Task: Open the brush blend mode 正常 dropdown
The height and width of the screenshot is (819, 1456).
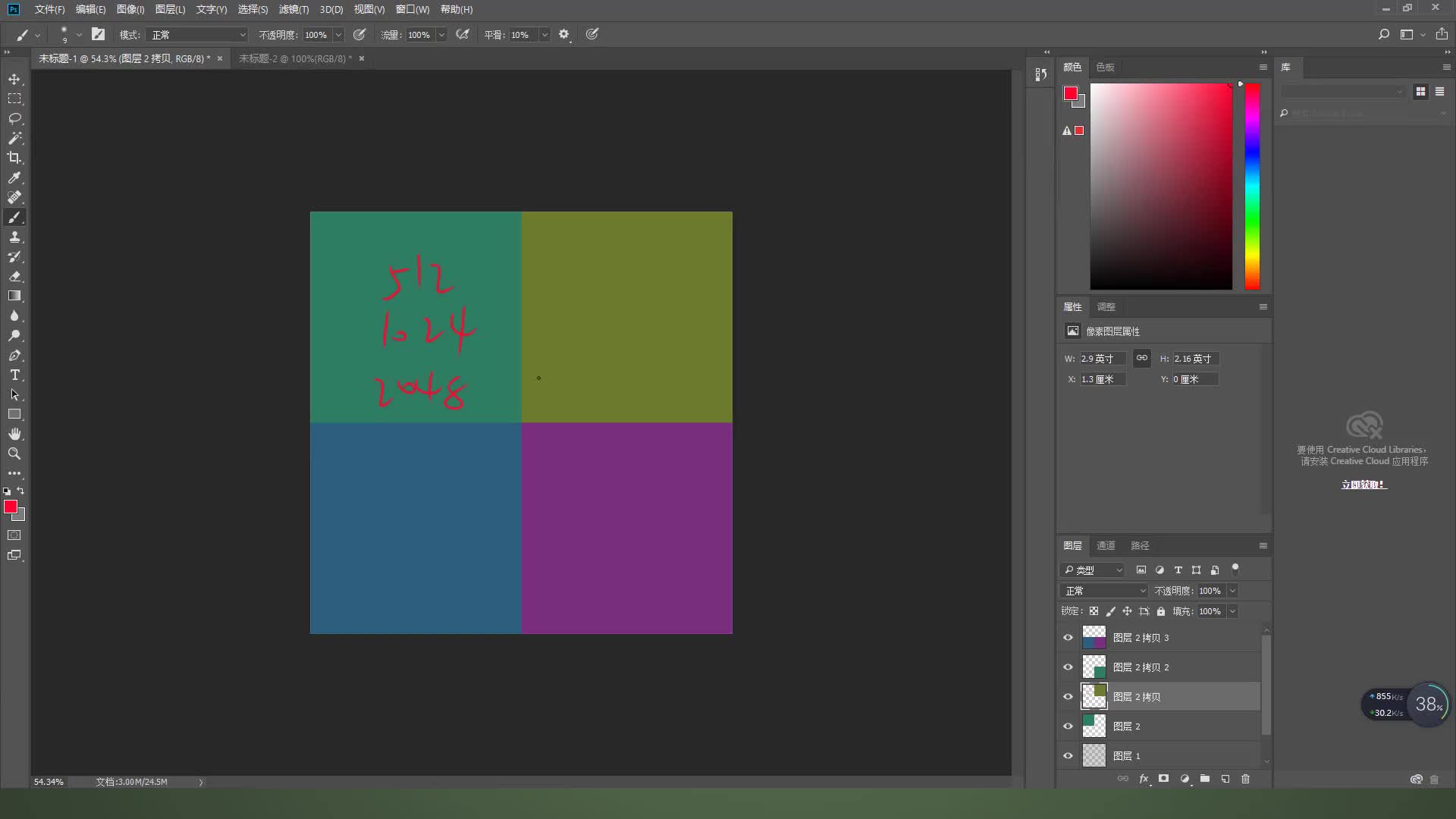Action: coord(198,35)
